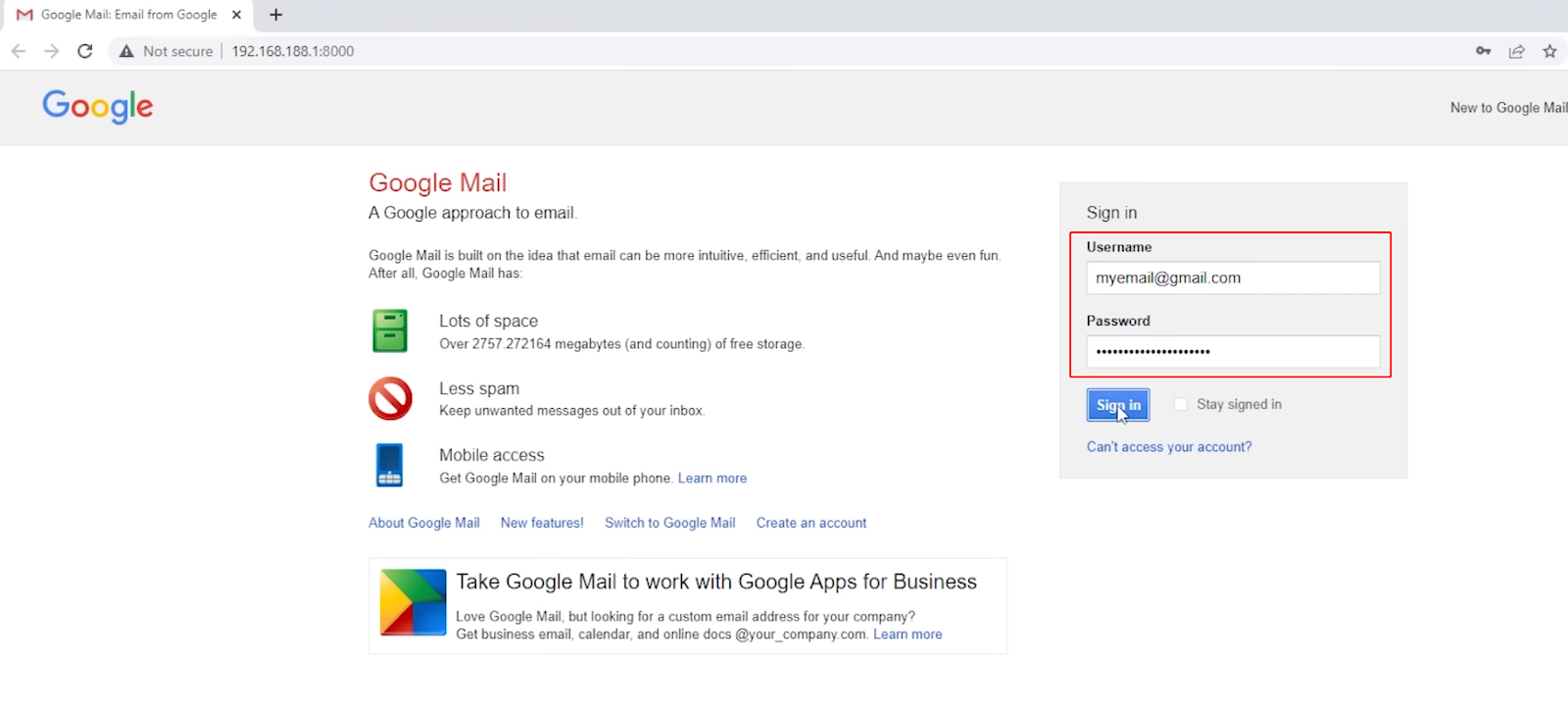Open the New features! link
Screen dimensions: 1568x709
point(542,523)
